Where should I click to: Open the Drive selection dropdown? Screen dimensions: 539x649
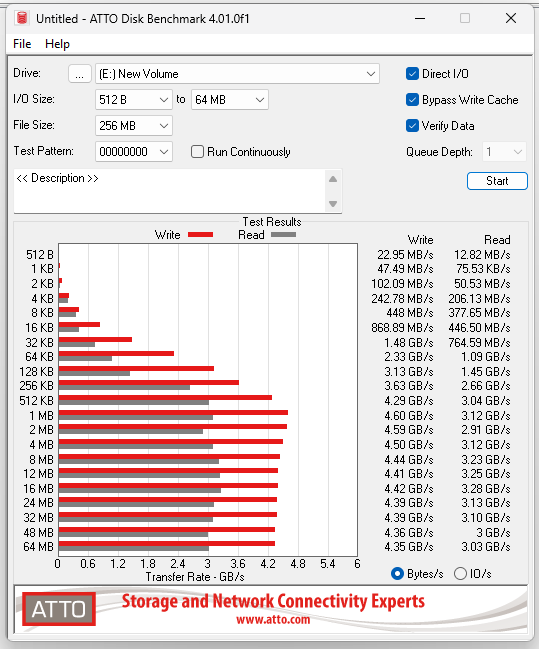237,74
